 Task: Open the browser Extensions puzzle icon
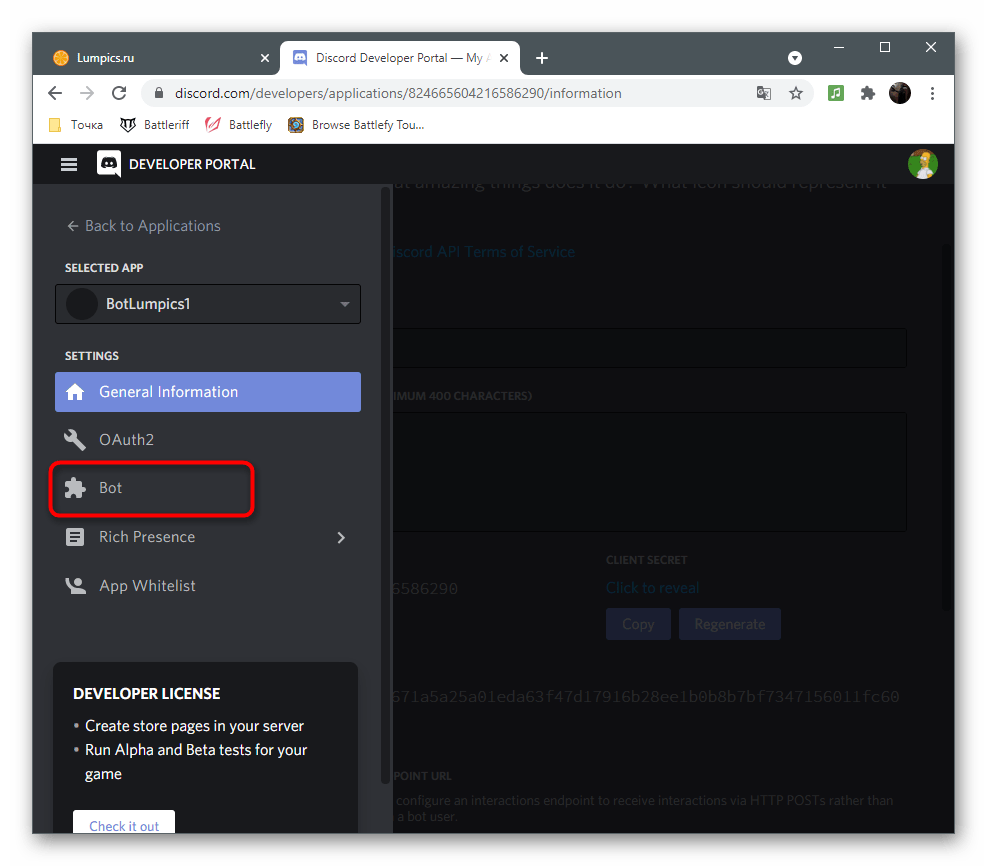coord(868,93)
